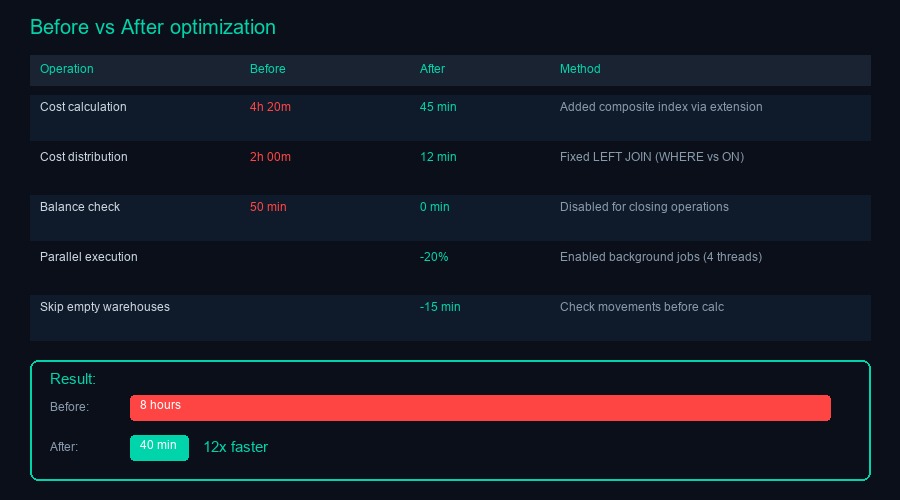Screen dimensions: 900x500
Task: Select the Cost calculation row label
Action: (x=83, y=107)
